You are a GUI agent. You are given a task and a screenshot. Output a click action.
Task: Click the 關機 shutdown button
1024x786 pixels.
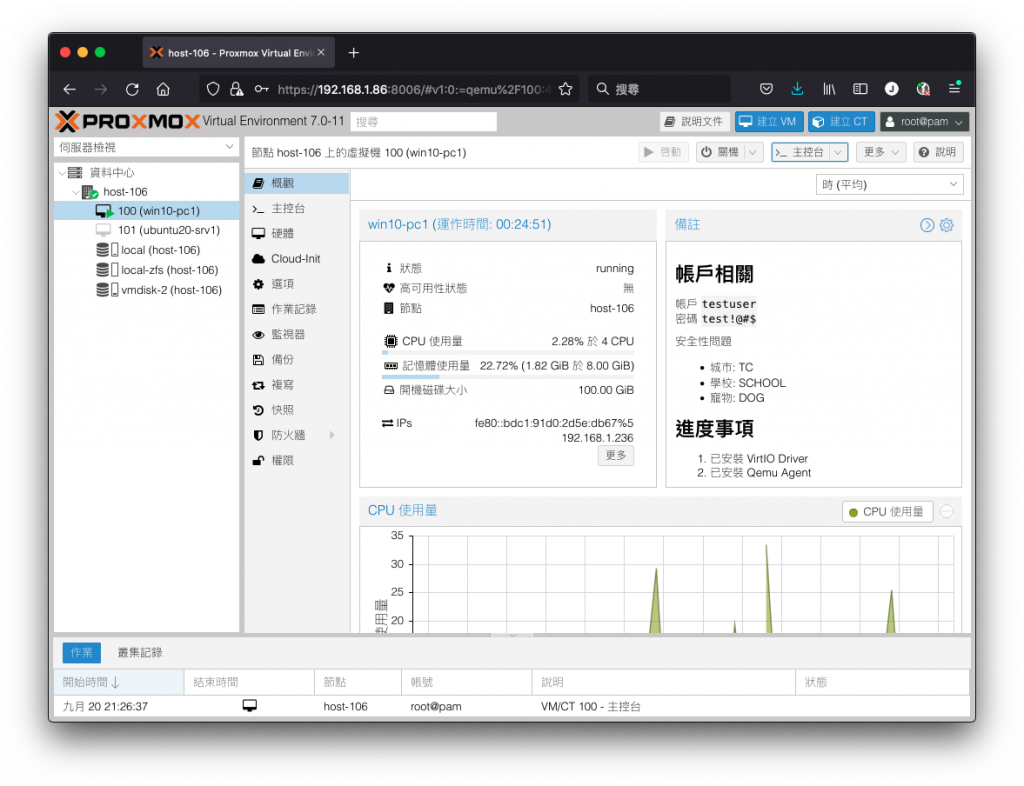point(720,152)
